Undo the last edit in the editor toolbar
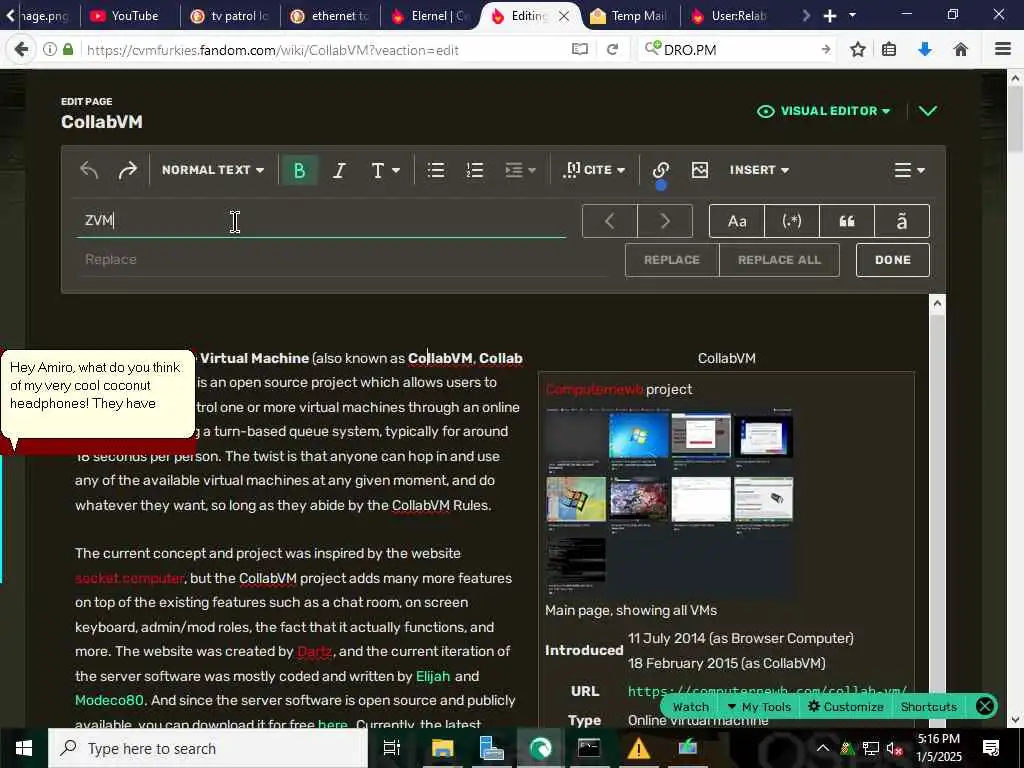Image resolution: width=1024 pixels, height=768 pixels. coord(89,170)
